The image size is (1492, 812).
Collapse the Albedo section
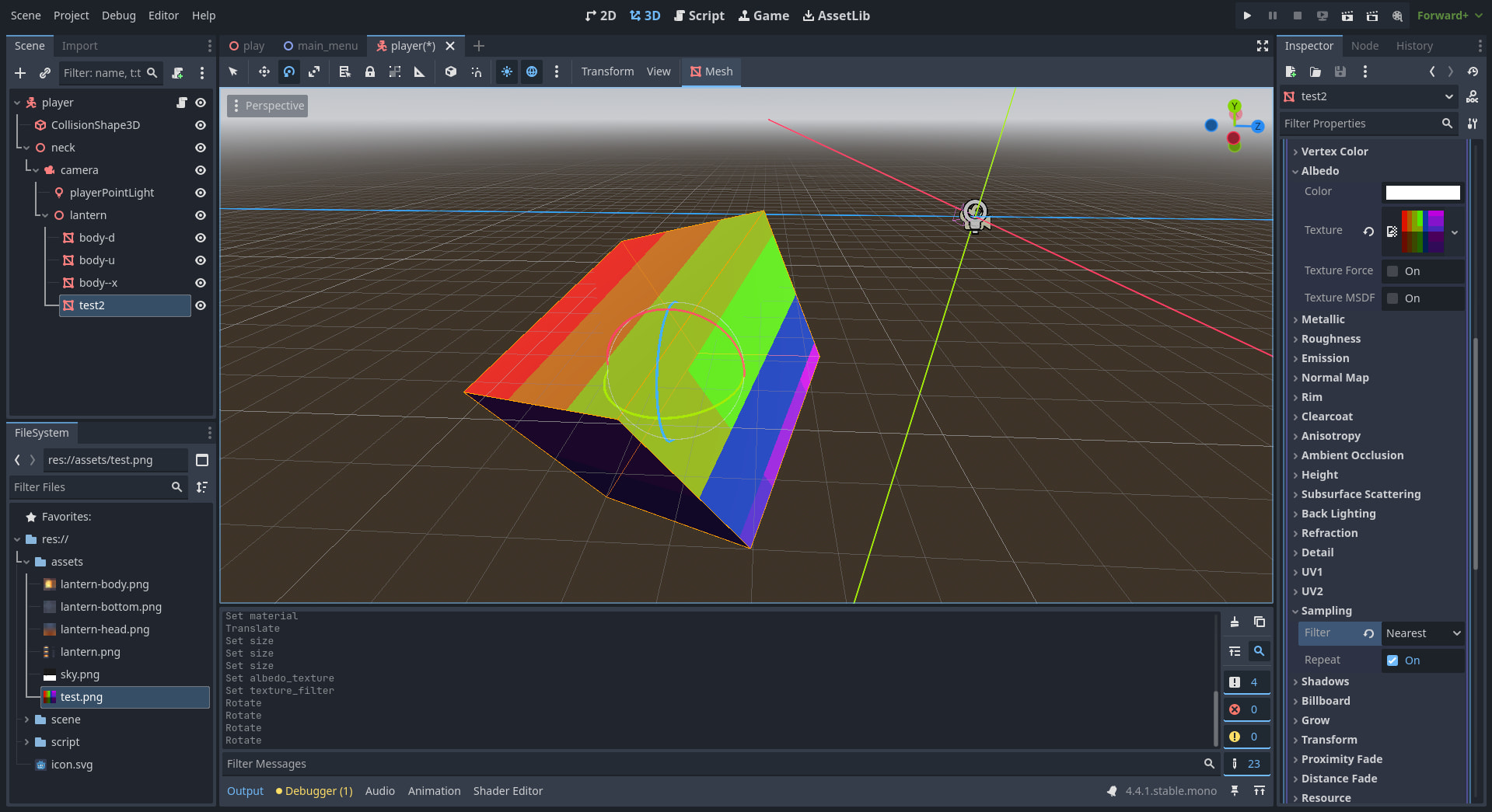pos(1319,171)
